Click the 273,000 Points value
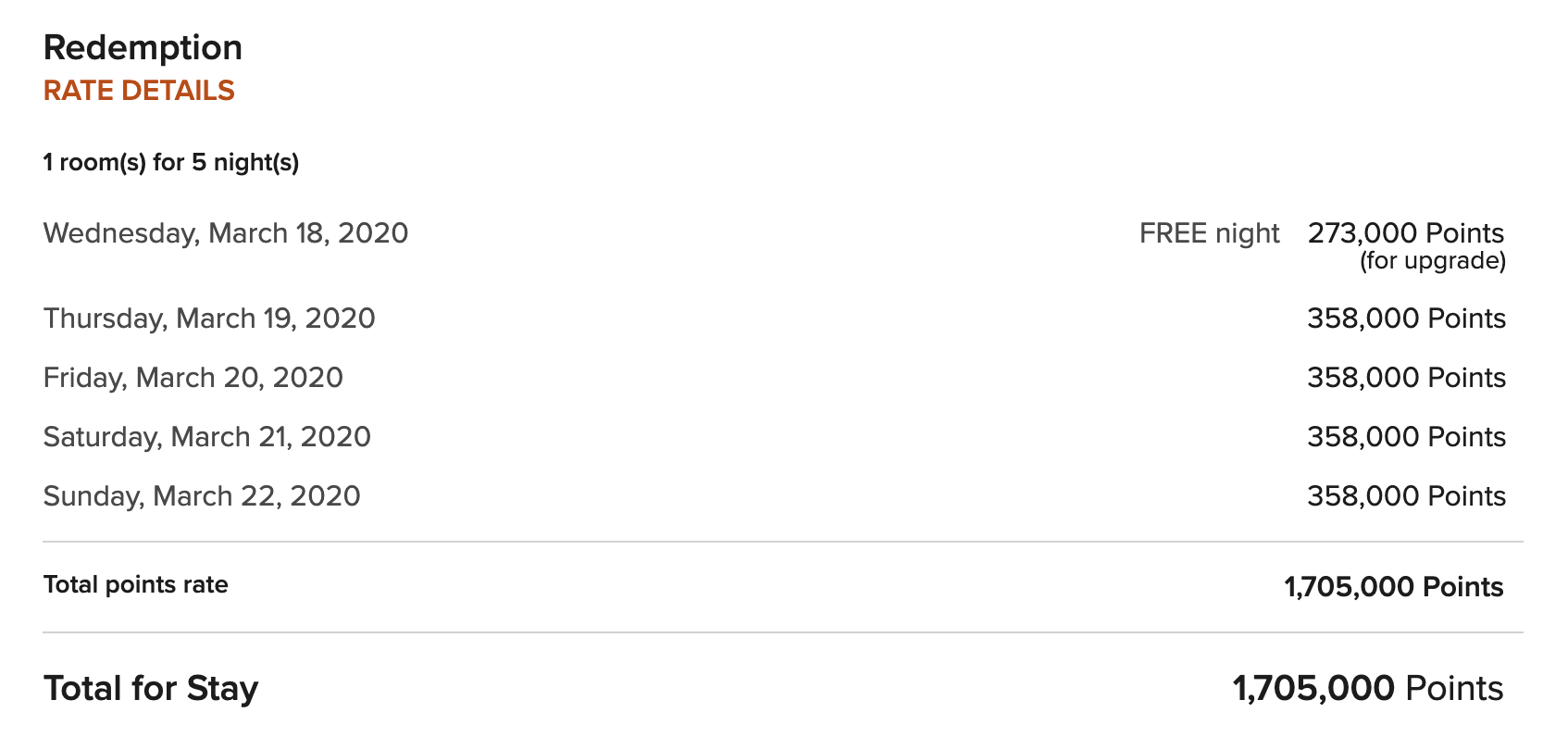The height and width of the screenshot is (750, 1568). [x=1406, y=232]
